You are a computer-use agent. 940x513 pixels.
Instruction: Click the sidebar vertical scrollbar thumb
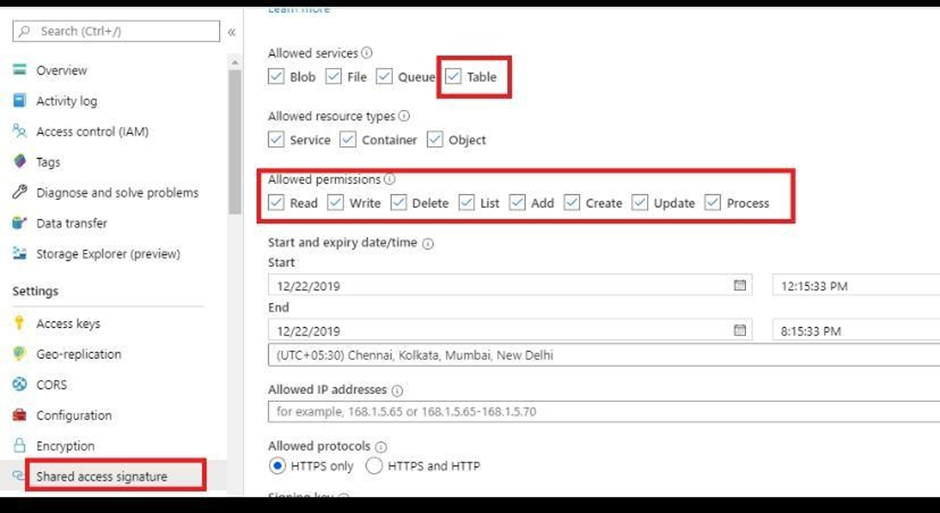coord(234,141)
